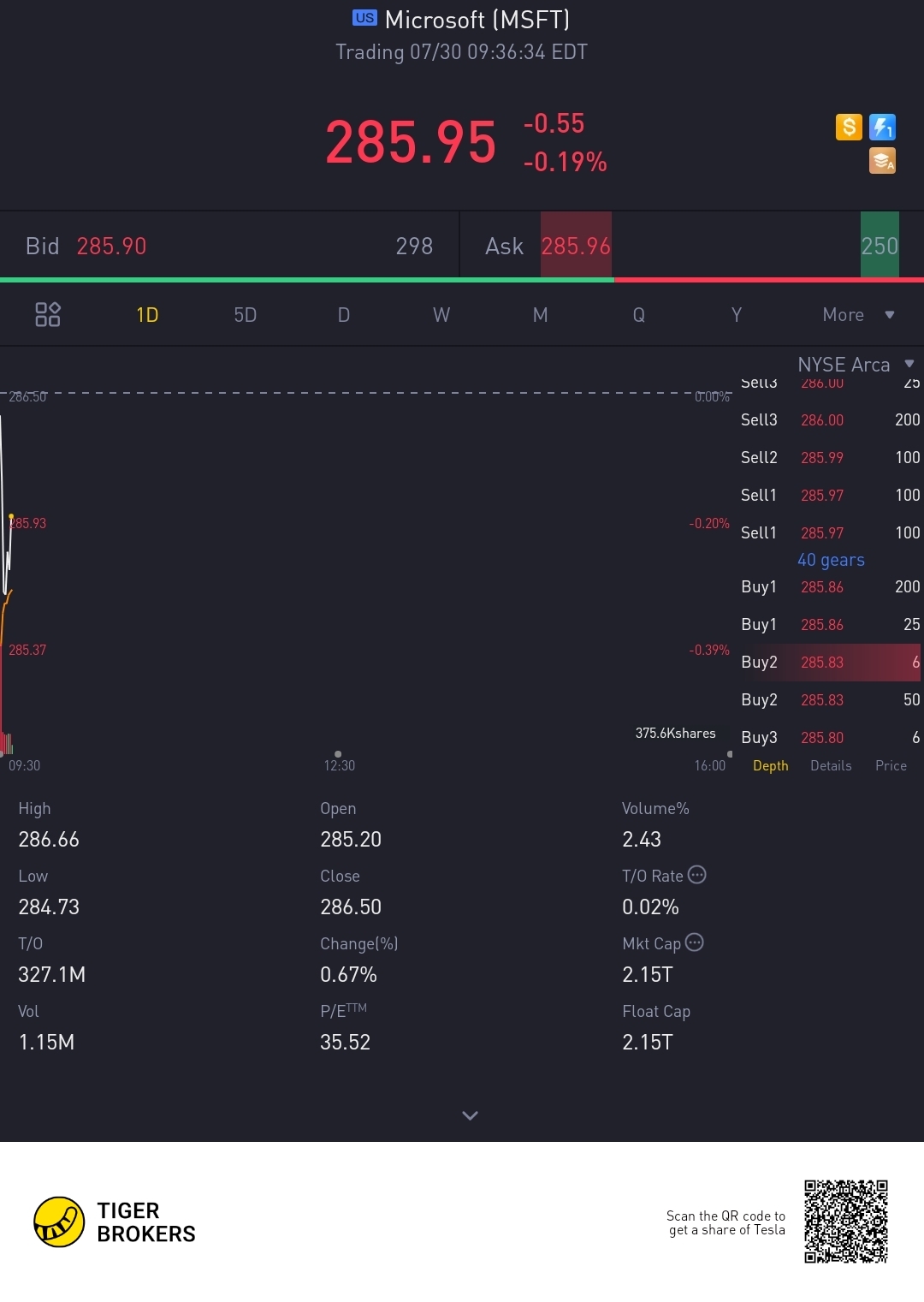
Task: Select the Sell2 row at 285.99
Action: click(830, 457)
